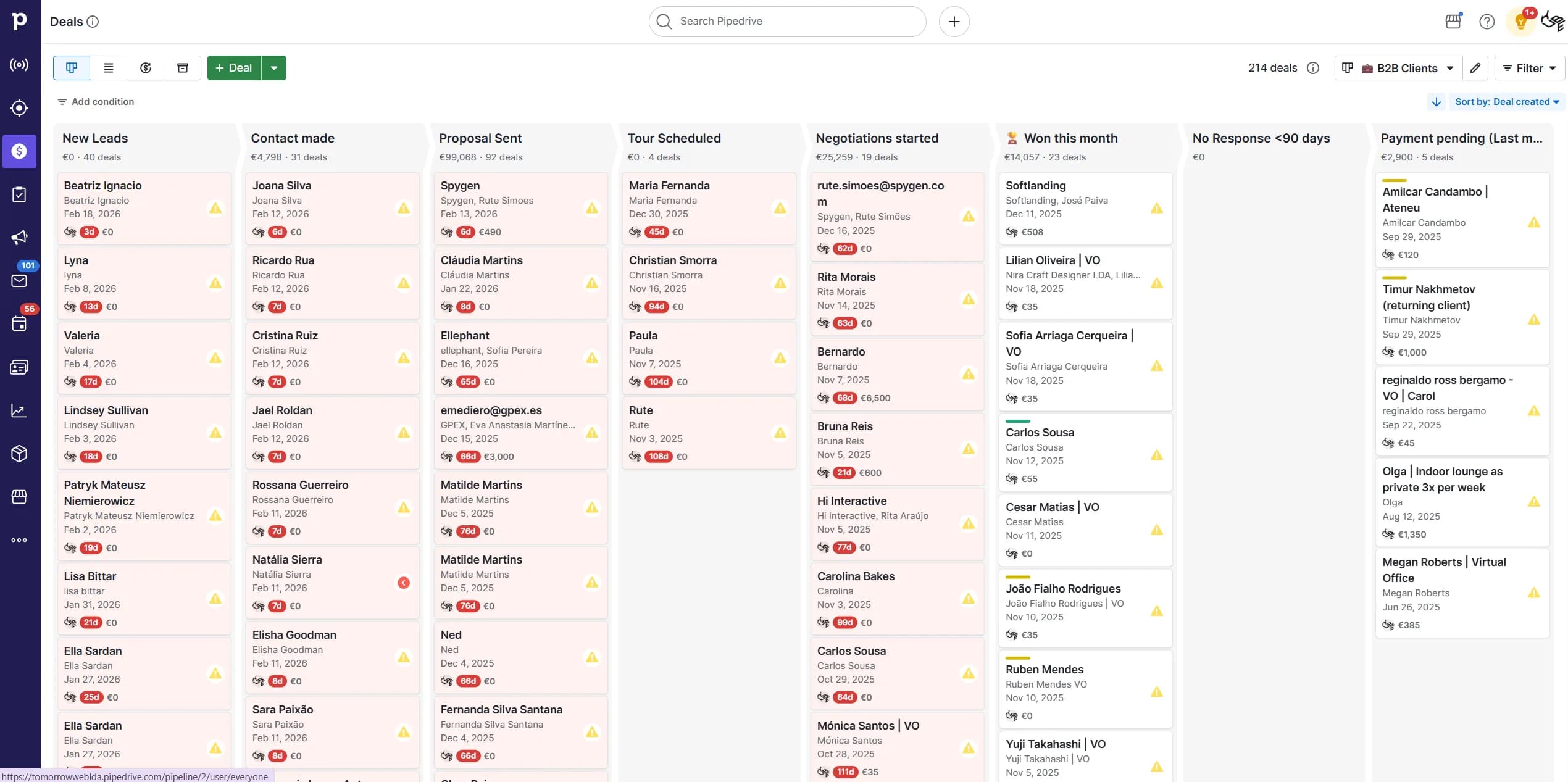Open the Mail inbox icon with 101 badge

pyautogui.click(x=20, y=281)
